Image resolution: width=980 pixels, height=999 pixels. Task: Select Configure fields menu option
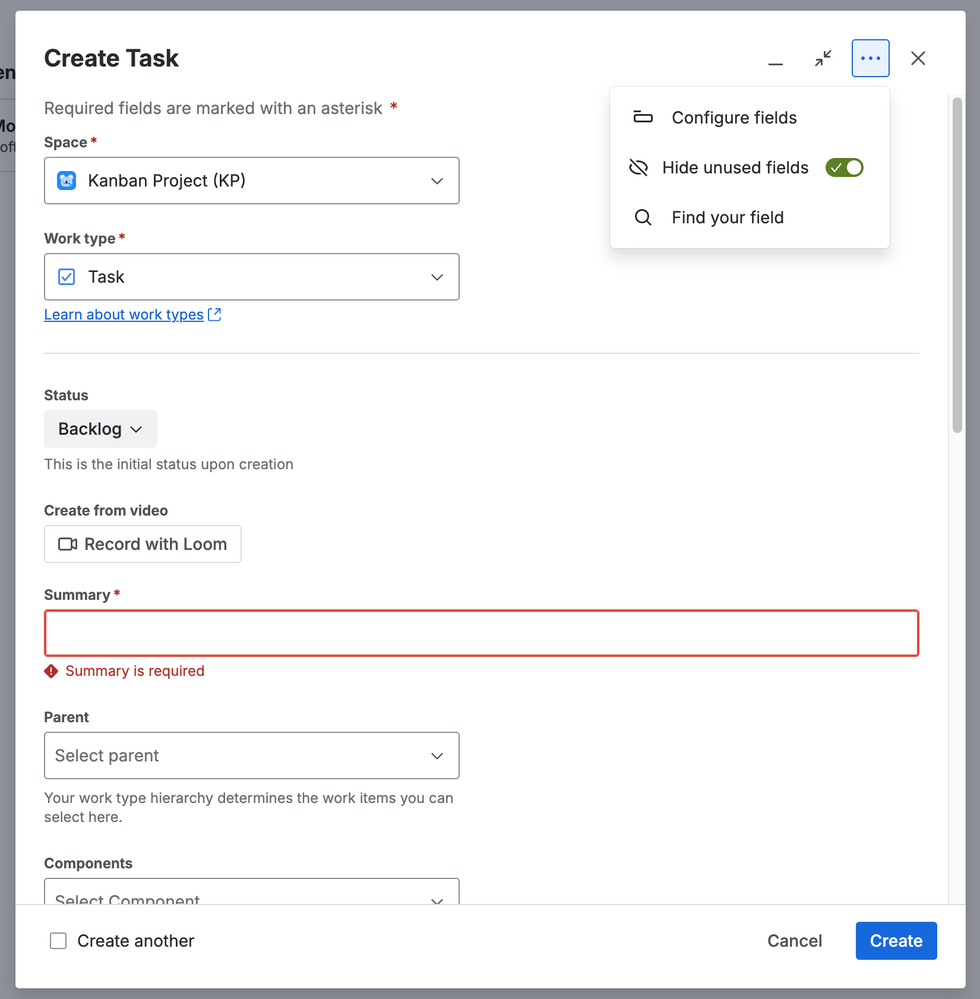click(749, 118)
